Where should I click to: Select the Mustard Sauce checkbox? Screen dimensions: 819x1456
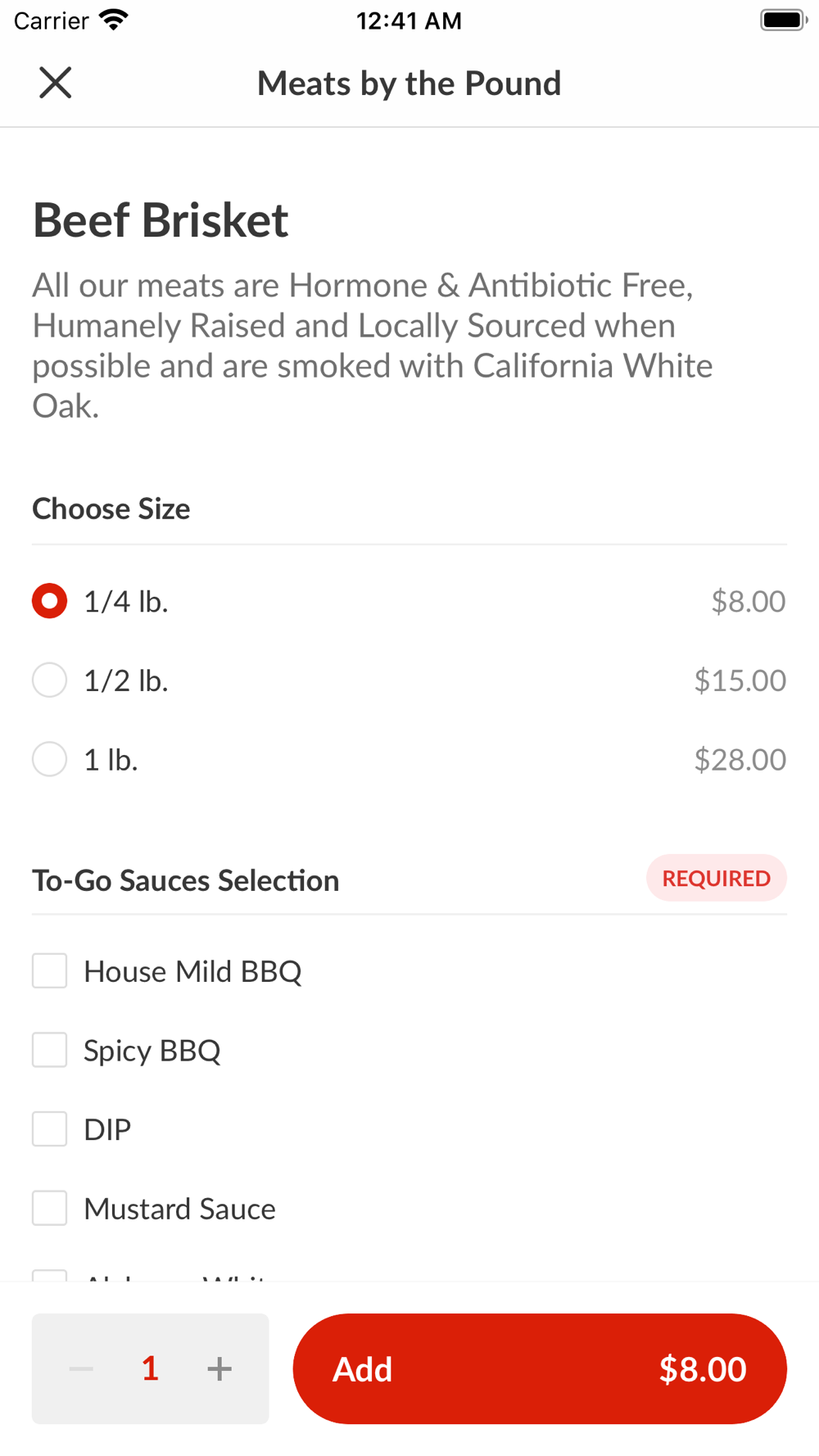tap(50, 1209)
